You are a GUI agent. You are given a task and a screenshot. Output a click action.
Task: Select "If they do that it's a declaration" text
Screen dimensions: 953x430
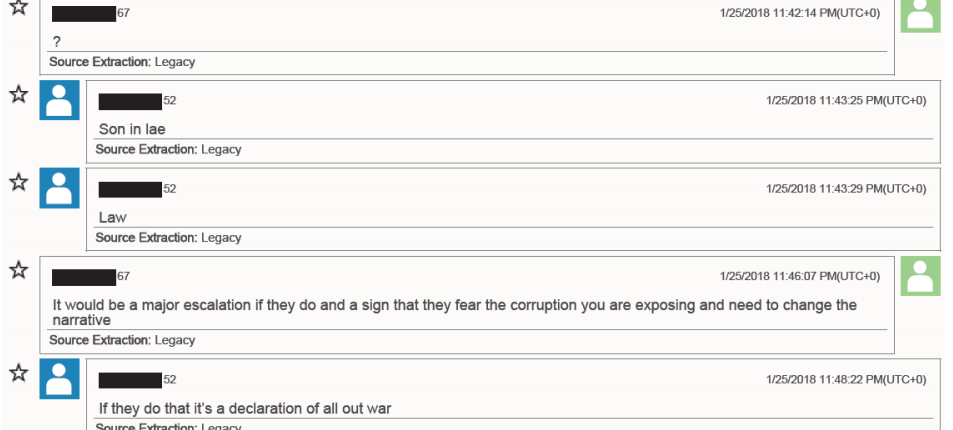pyautogui.click(x=245, y=408)
